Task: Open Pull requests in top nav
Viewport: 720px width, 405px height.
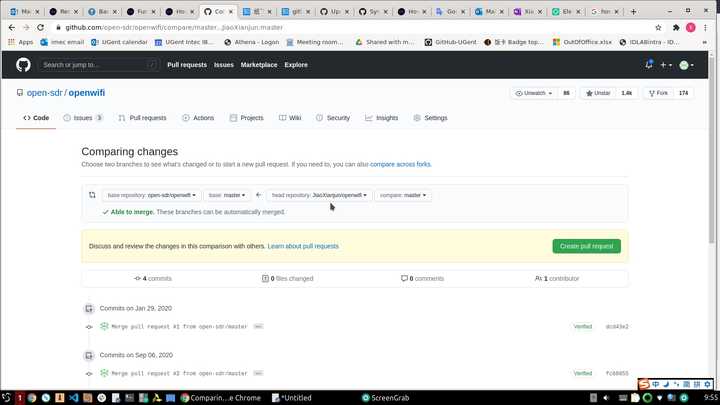Action: (x=187, y=65)
